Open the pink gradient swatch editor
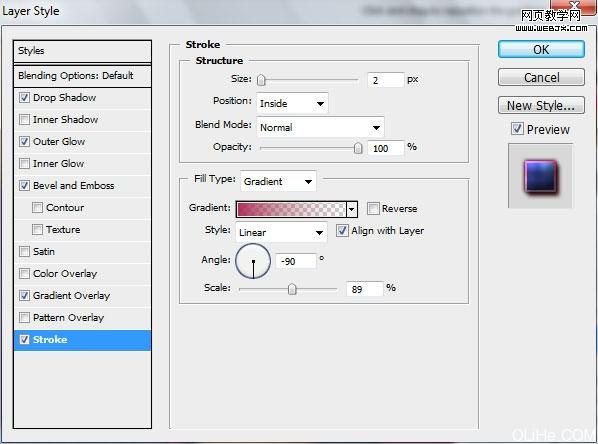 pyautogui.click(x=291, y=209)
